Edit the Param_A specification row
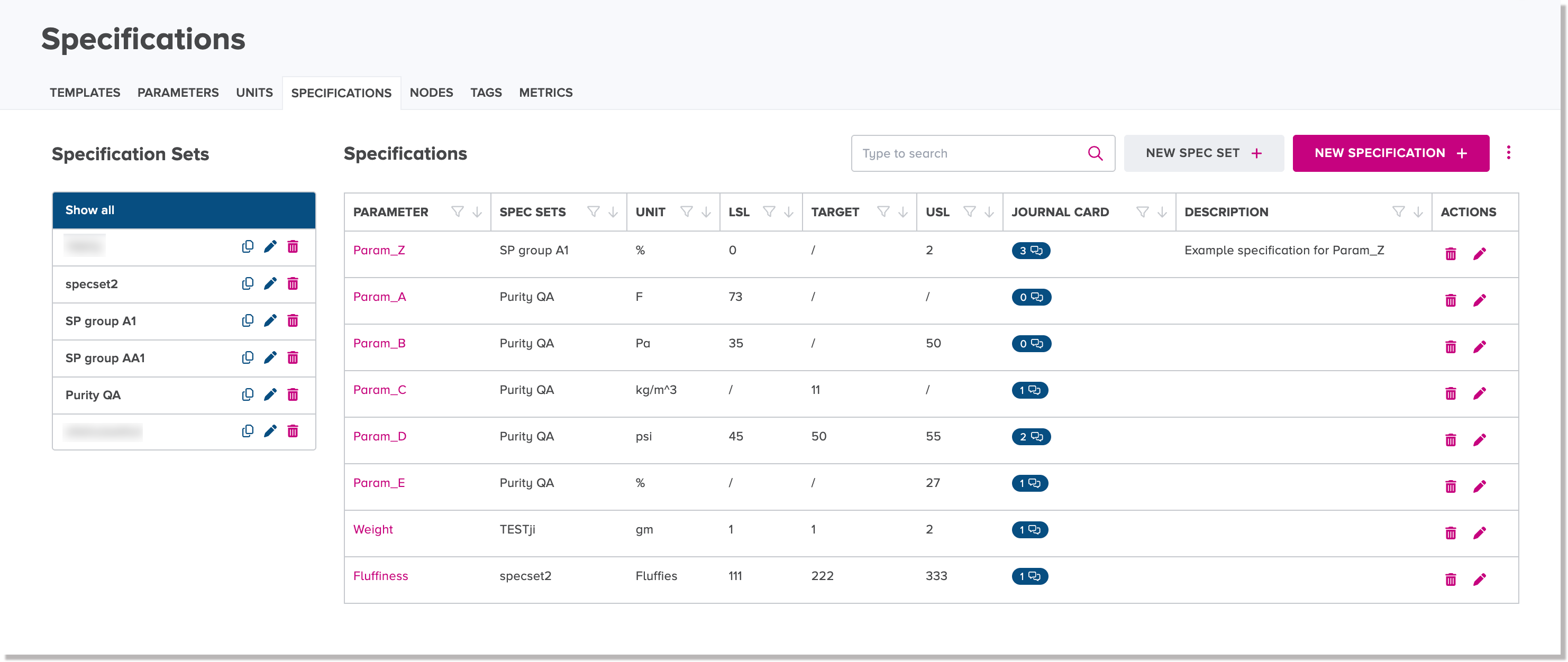The height and width of the screenshot is (662, 1568). [x=1480, y=300]
